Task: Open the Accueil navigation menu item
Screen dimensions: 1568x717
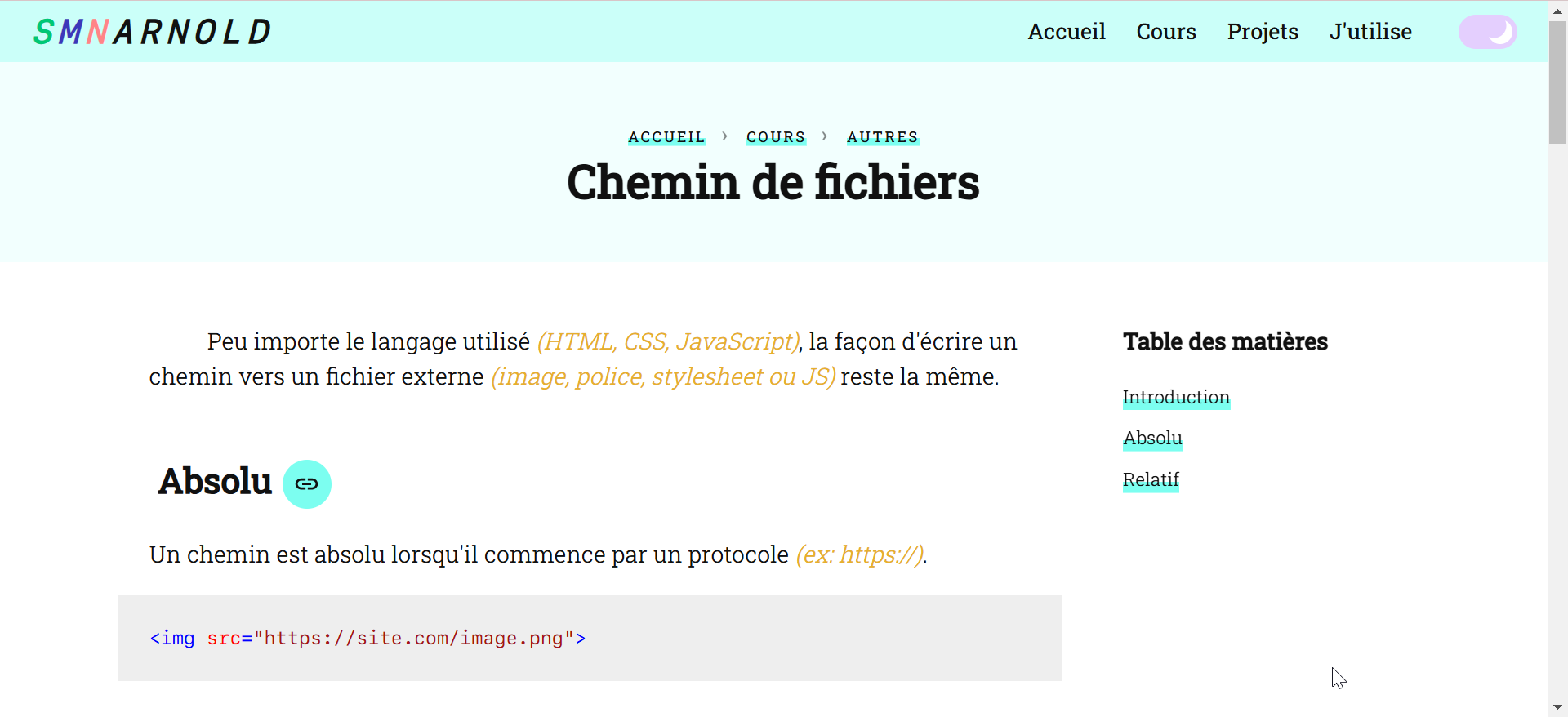Action: (x=1067, y=32)
